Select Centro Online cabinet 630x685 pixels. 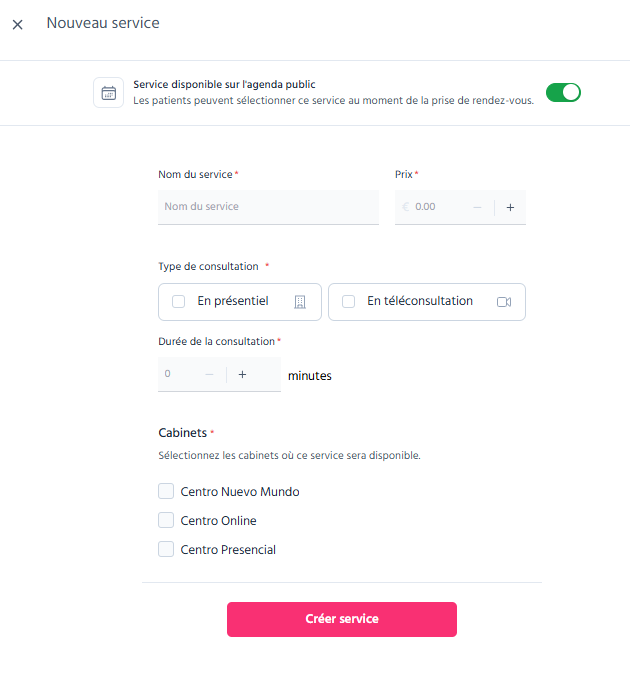166,520
